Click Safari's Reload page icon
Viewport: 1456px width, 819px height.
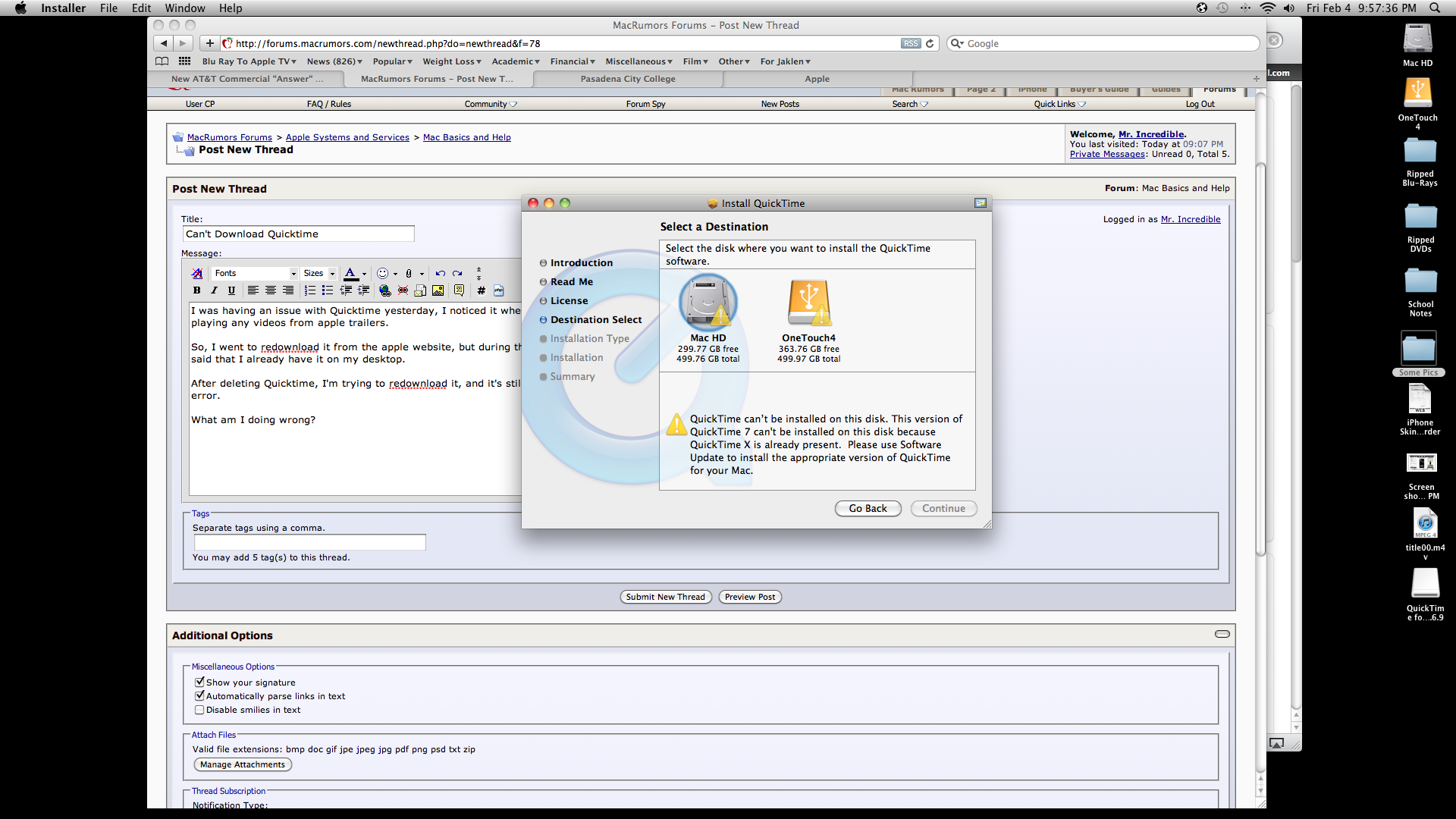pos(930,43)
